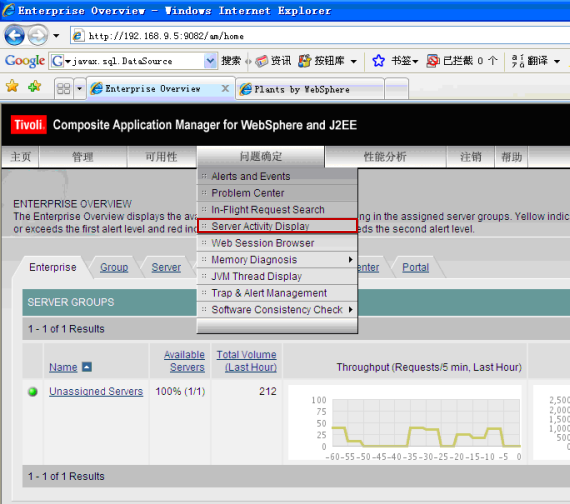Select the Enterprise tab

tap(53, 267)
